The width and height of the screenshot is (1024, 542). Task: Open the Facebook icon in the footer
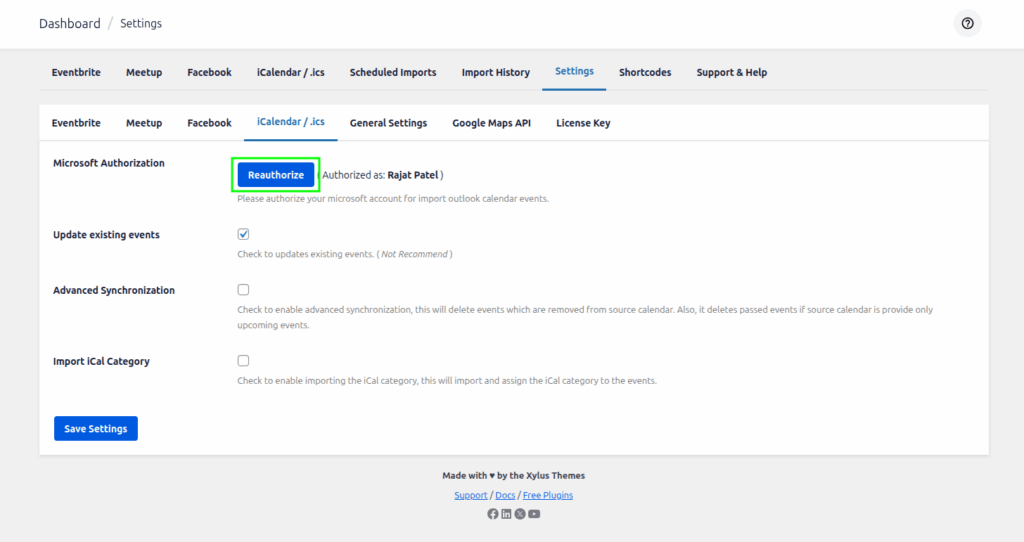[x=492, y=514]
